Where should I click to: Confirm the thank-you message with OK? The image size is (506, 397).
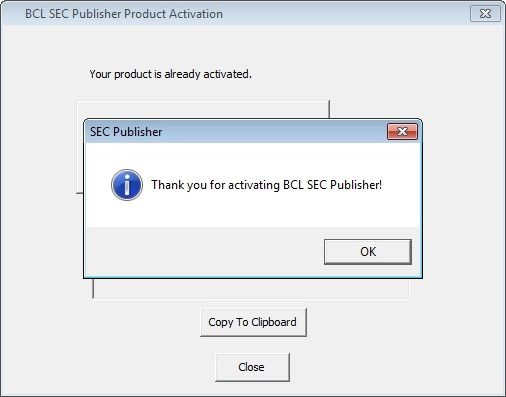368,252
